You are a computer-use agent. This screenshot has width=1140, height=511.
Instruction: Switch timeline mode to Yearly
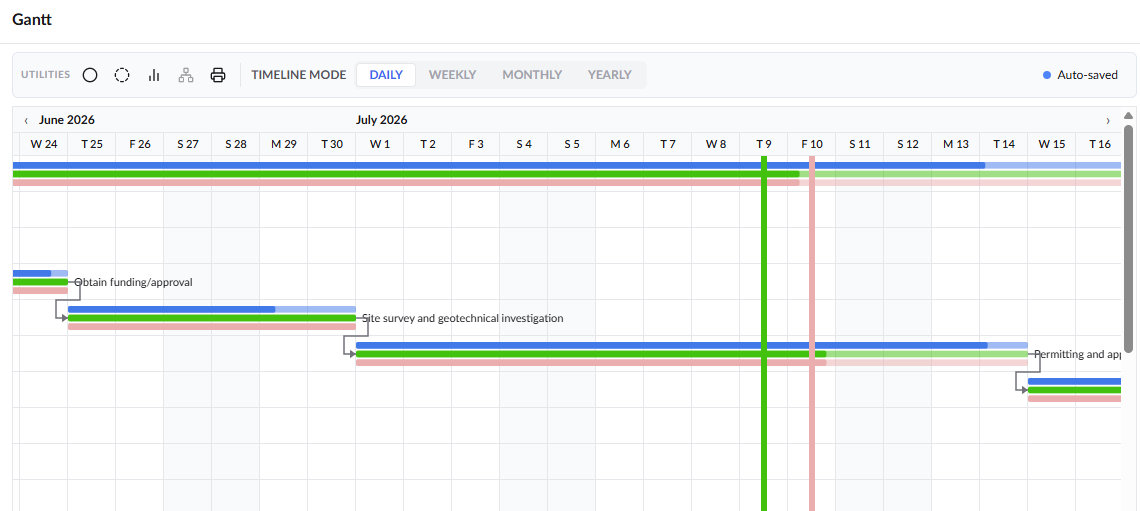tap(609, 75)
